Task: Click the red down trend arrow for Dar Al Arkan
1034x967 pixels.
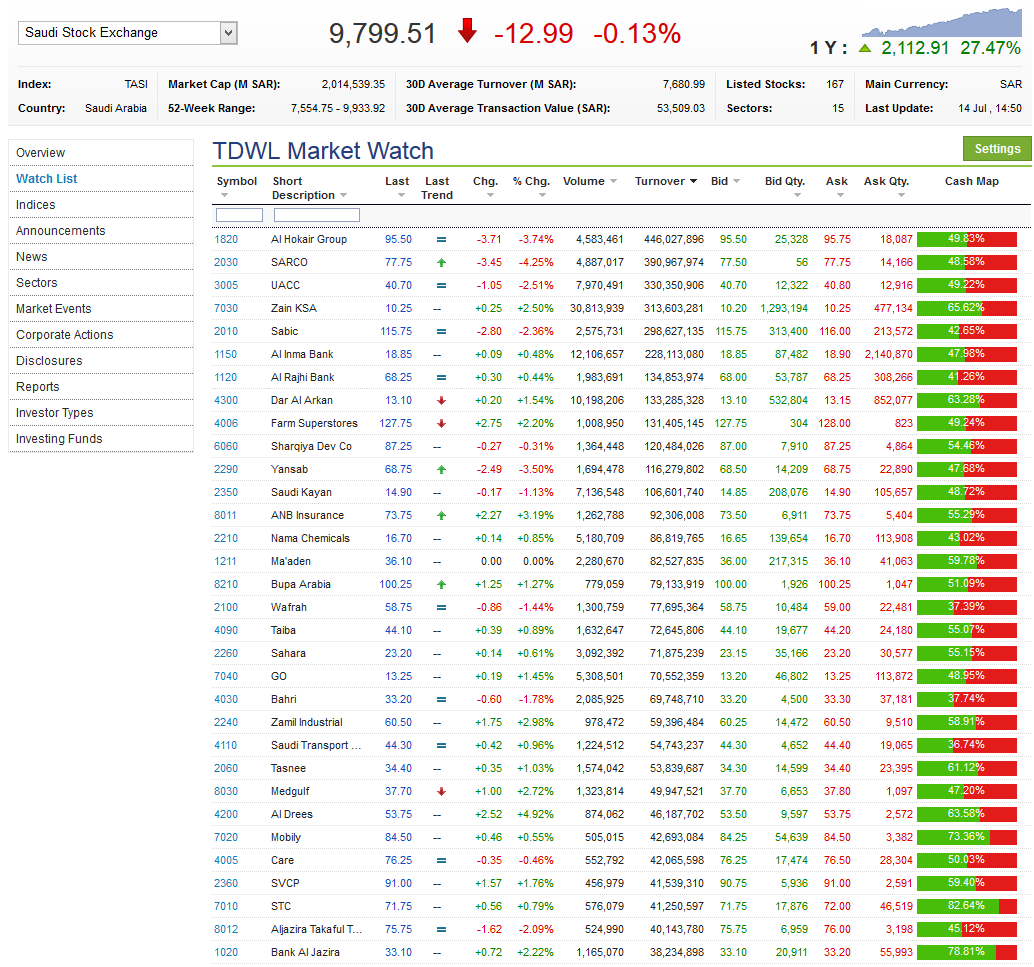Action: (x=441, y=400)
